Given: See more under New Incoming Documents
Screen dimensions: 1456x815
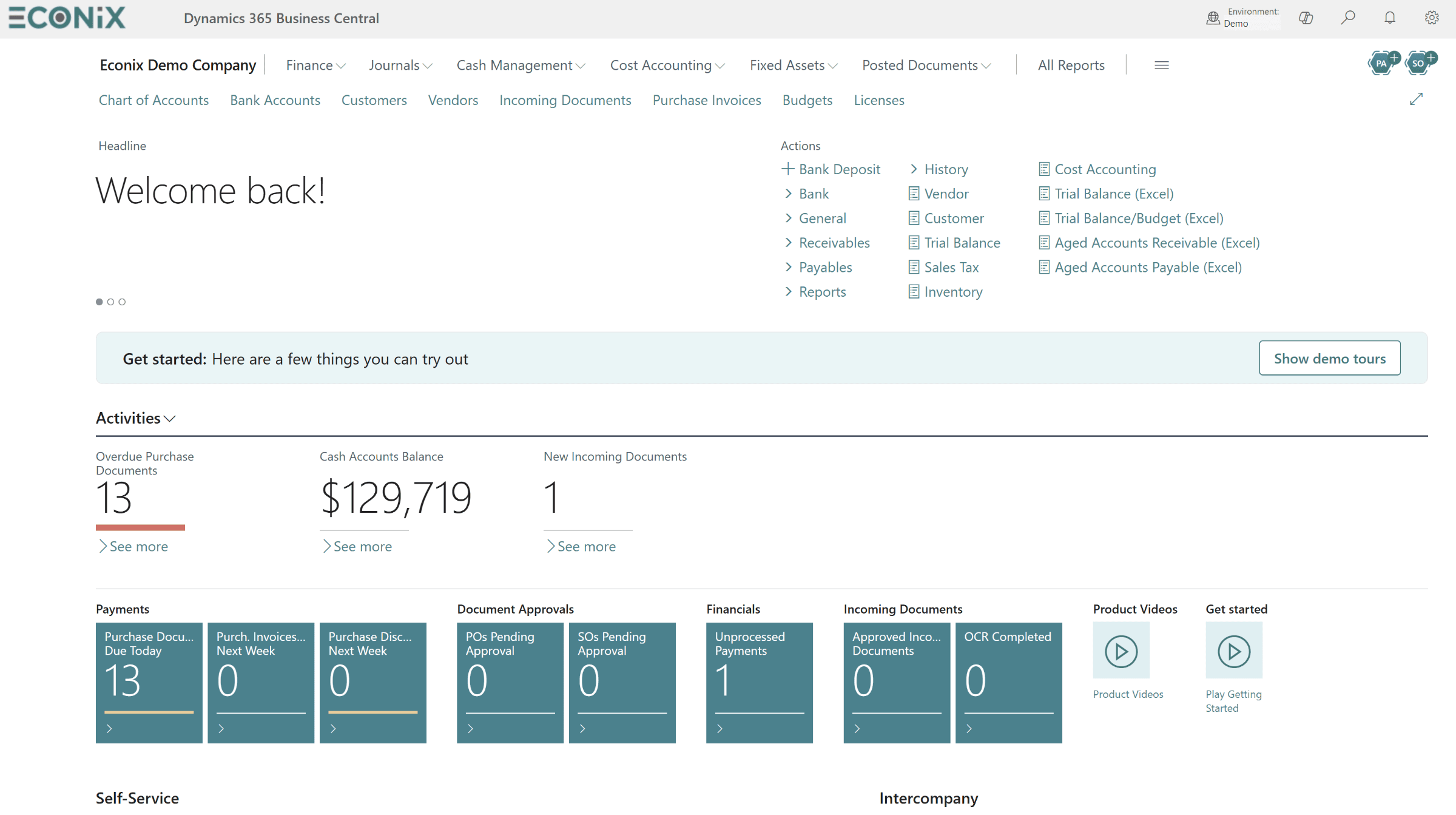Looking at the screenshot, I should pos(581,546).
